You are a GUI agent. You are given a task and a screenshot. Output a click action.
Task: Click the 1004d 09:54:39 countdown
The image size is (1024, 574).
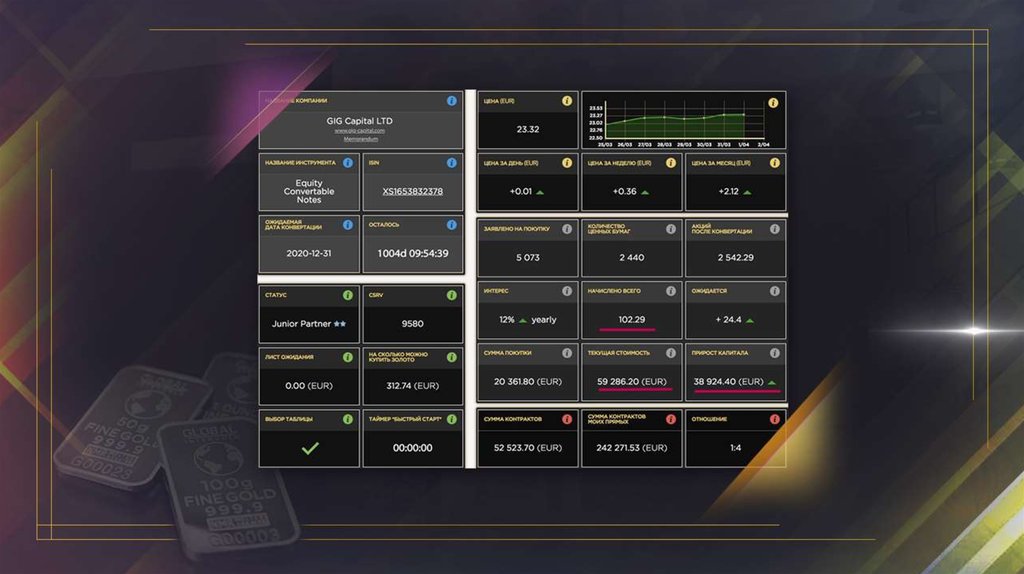pyautogui.click(x=413, y=253)
